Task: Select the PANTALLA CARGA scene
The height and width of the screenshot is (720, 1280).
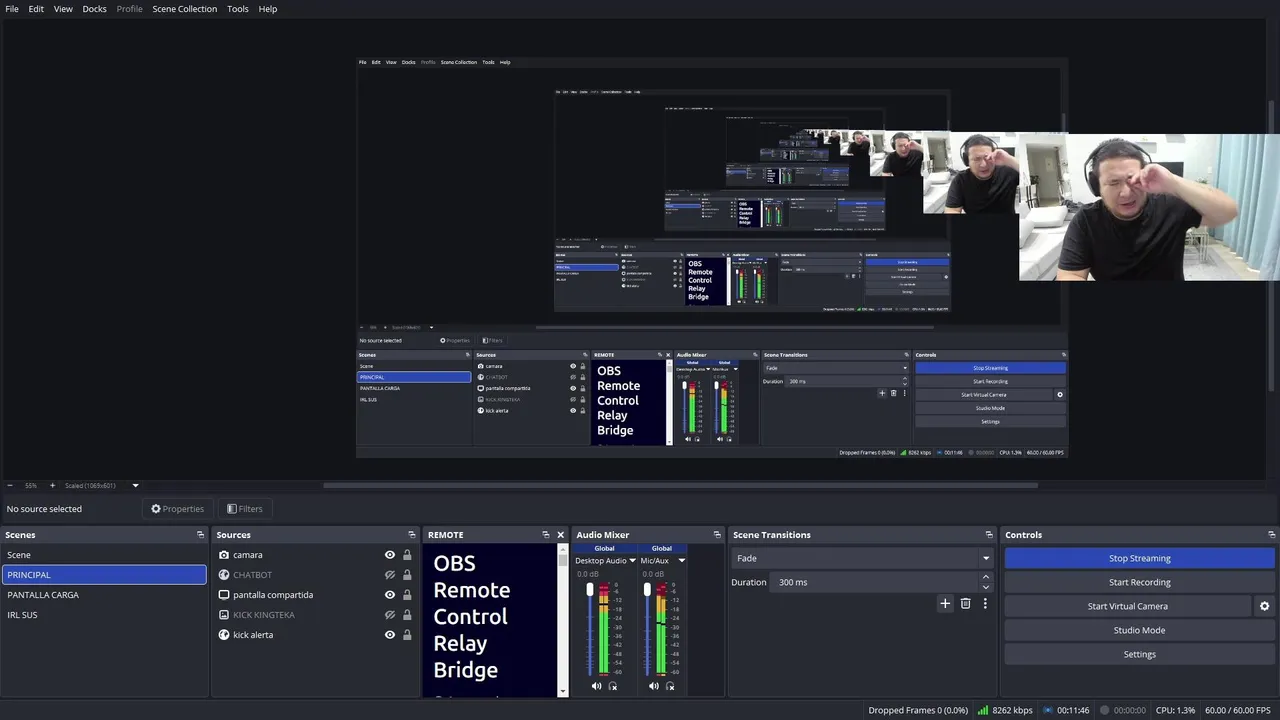Action: point(104,595)
